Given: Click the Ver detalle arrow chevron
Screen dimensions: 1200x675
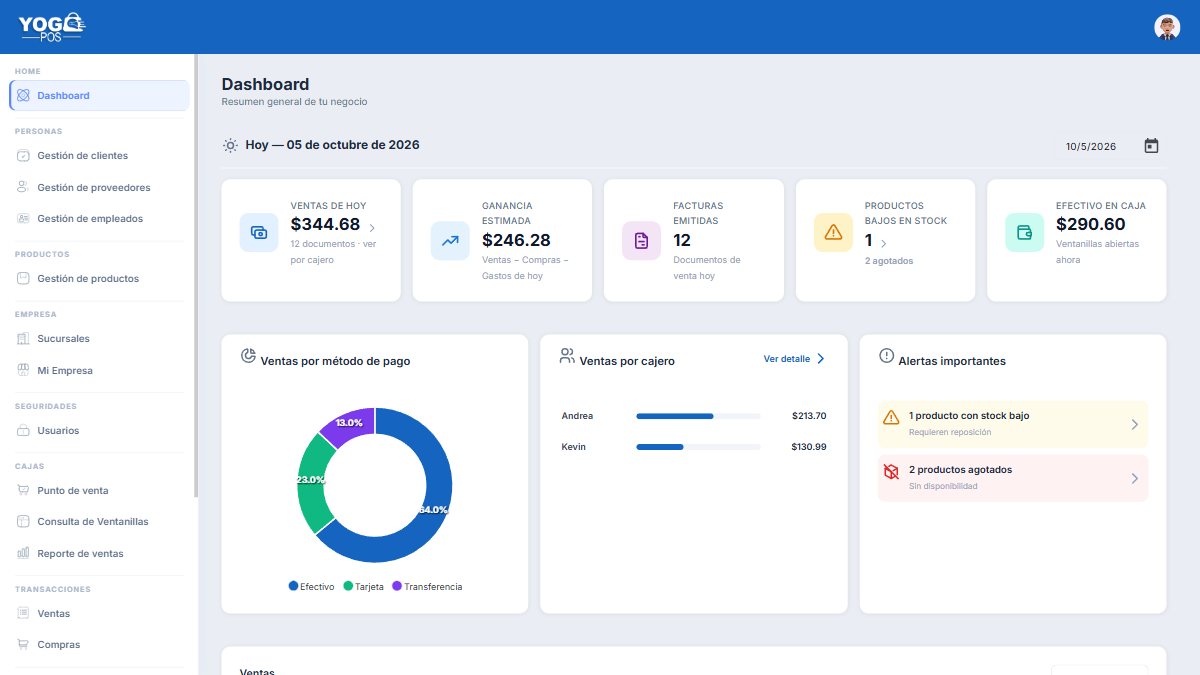Looking at the screenshot, I should point(821,359).
